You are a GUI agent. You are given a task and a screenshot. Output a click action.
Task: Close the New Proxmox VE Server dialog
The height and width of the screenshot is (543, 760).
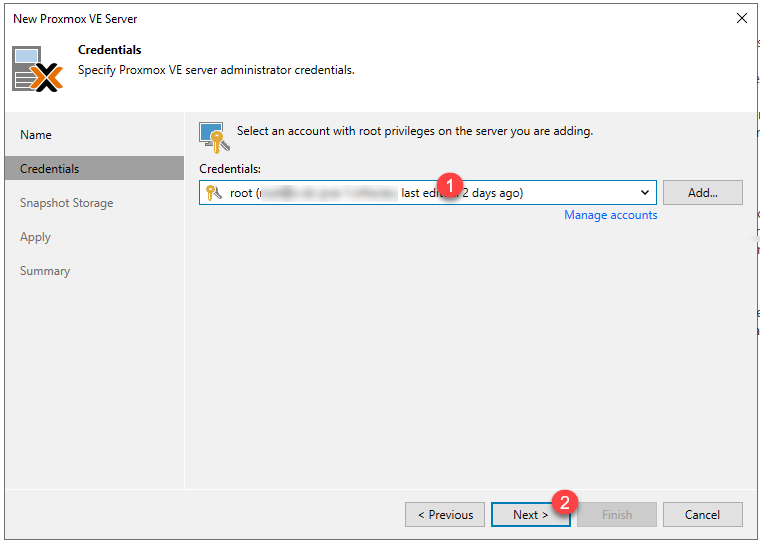click(742, 18)
